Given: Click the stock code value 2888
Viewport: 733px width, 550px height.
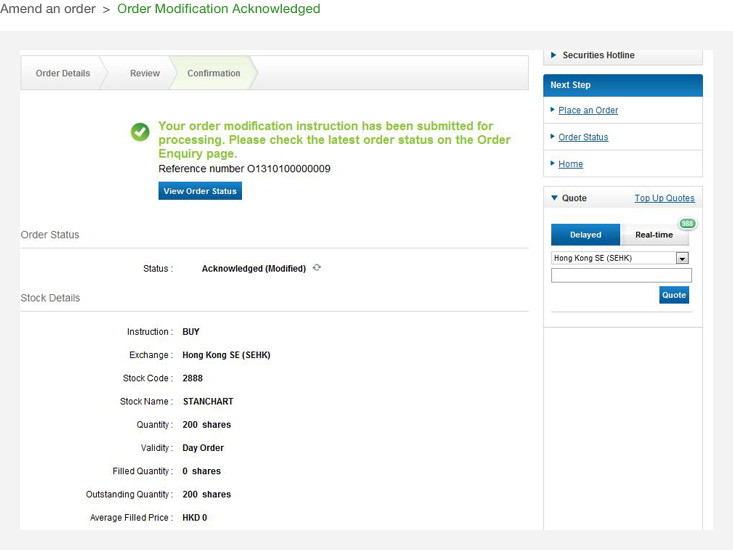Looking at the screenshot, I should tap(193, 378).
